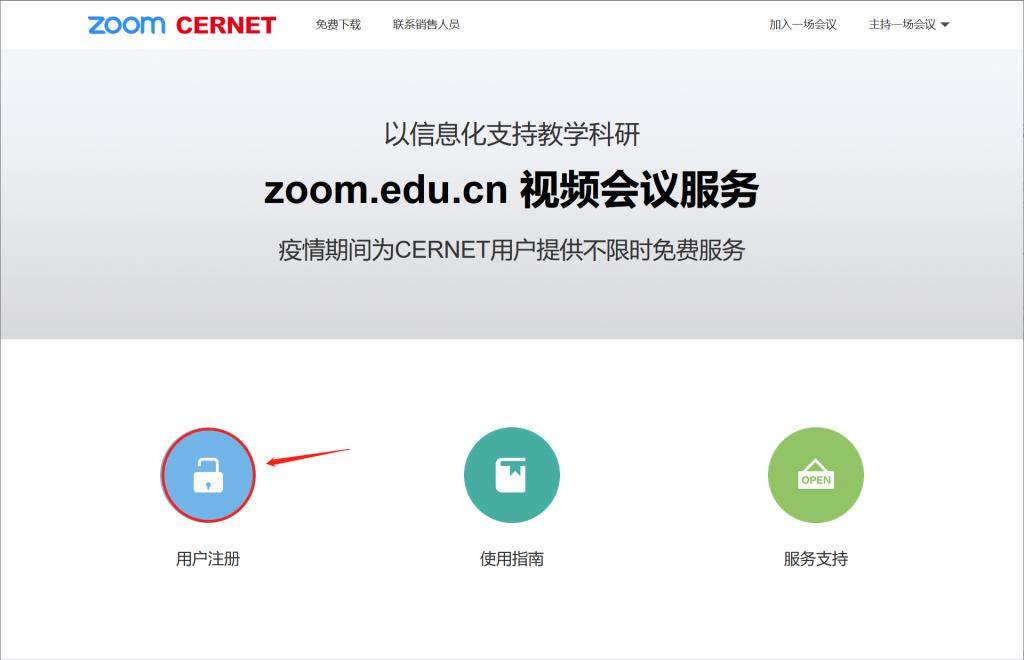Select the 用户注册 text label
The height and width of the screenshot is (660, 1024).
pyautogui.click(x=208, y=559)
